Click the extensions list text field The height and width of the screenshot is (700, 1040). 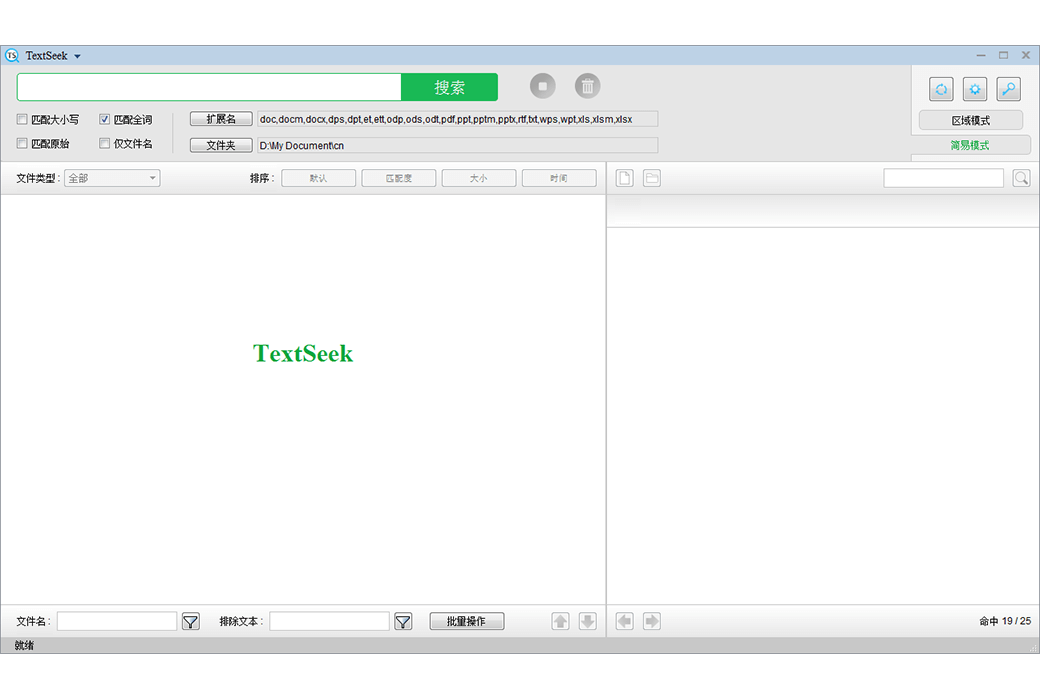458,119
